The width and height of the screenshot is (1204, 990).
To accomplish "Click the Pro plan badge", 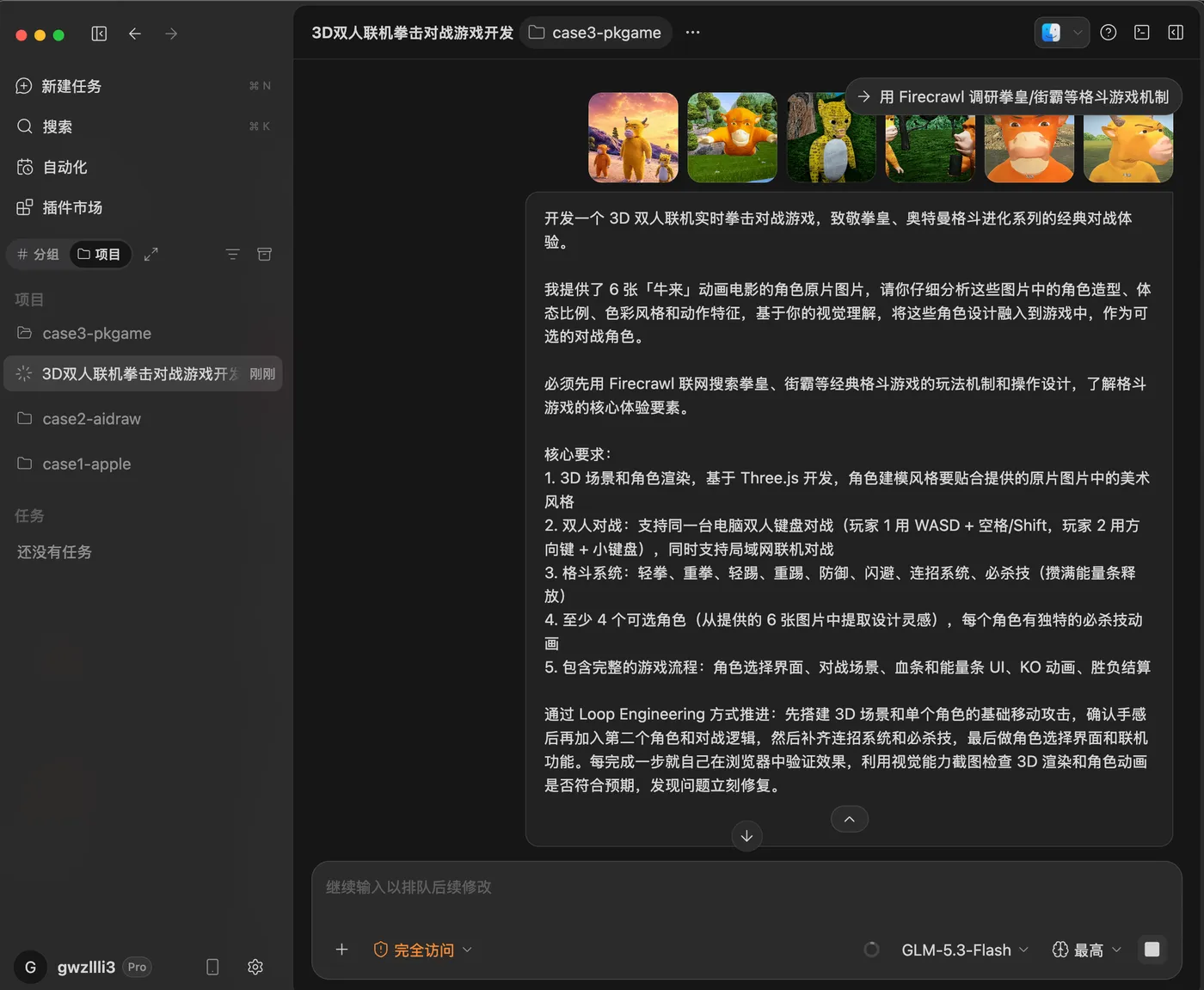I will pyautogui.click(x=137, y=967).
